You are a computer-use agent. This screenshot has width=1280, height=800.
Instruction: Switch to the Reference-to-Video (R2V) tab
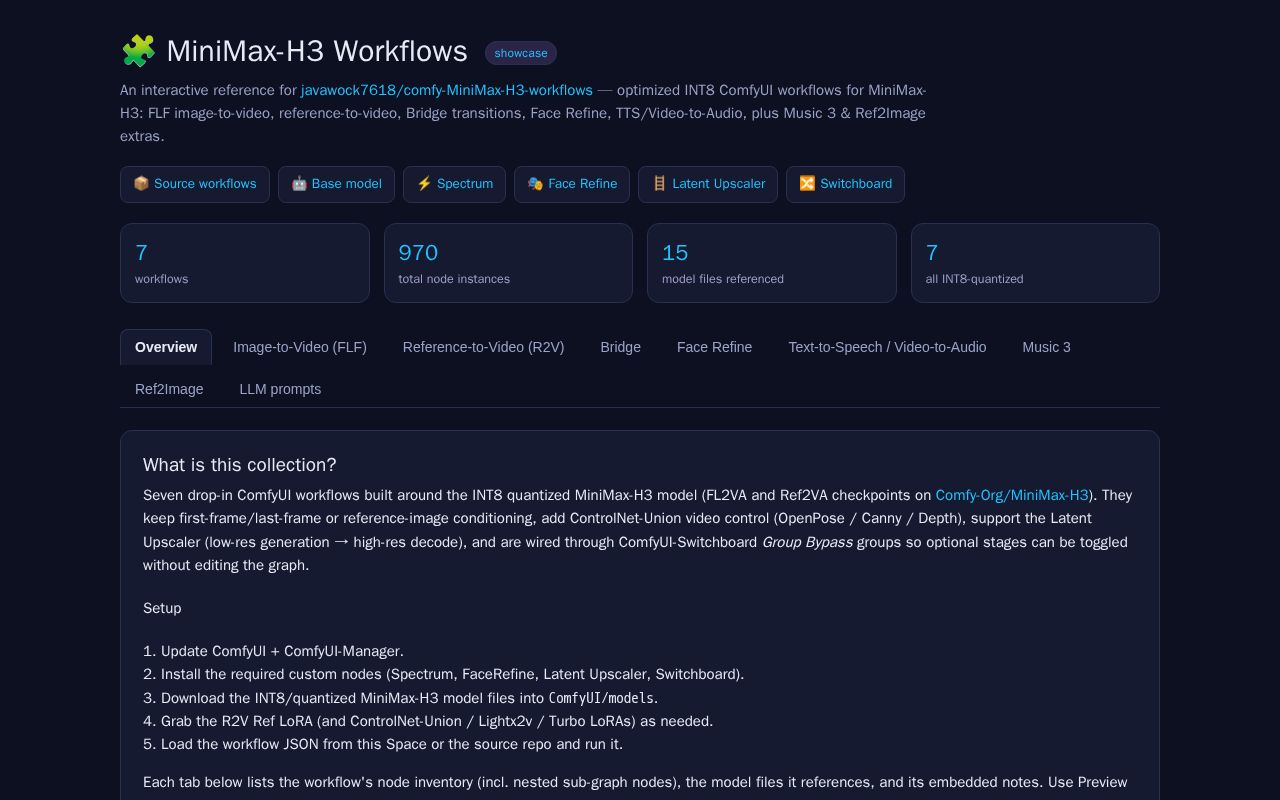click(484, 347)
